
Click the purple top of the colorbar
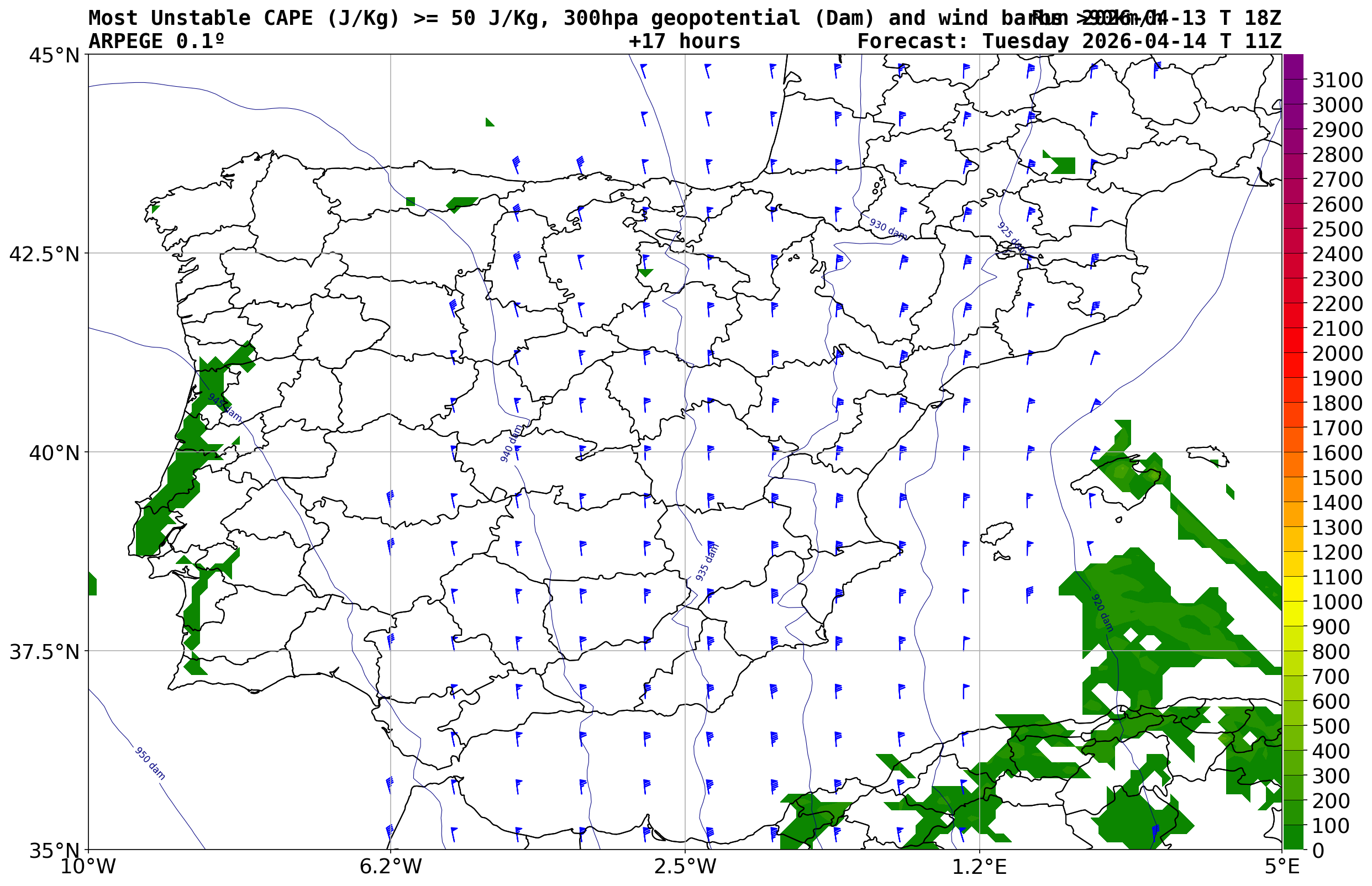point(1292,64)
